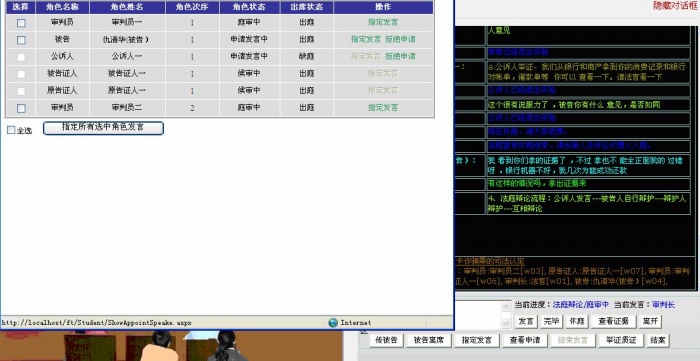The width and height of the screenshot is (700, 361).
Task: Click the 角色状态 column header
Action: pyautogui.click(x=250, y=8)
